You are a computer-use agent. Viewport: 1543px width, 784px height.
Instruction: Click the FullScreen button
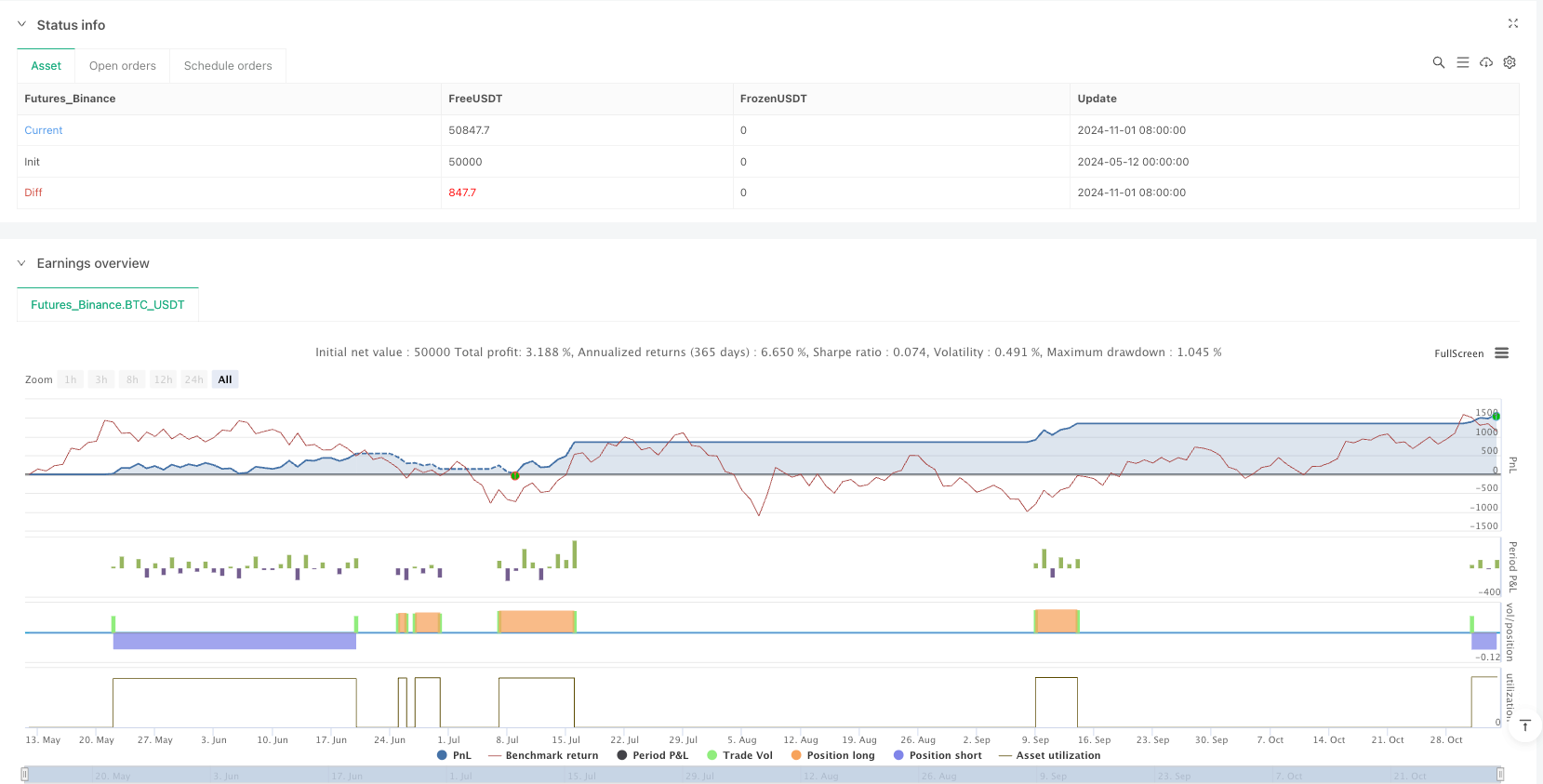pos(1458,353)
